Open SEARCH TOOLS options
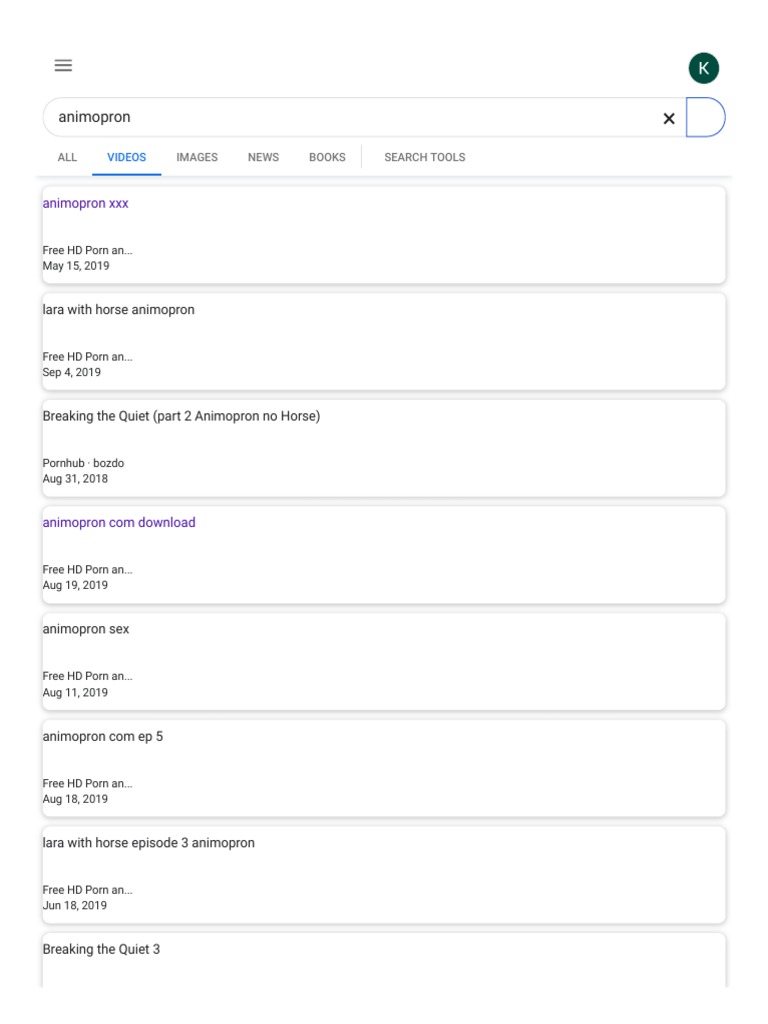Viewport: 768px width, 1024px height. (424, 157)
